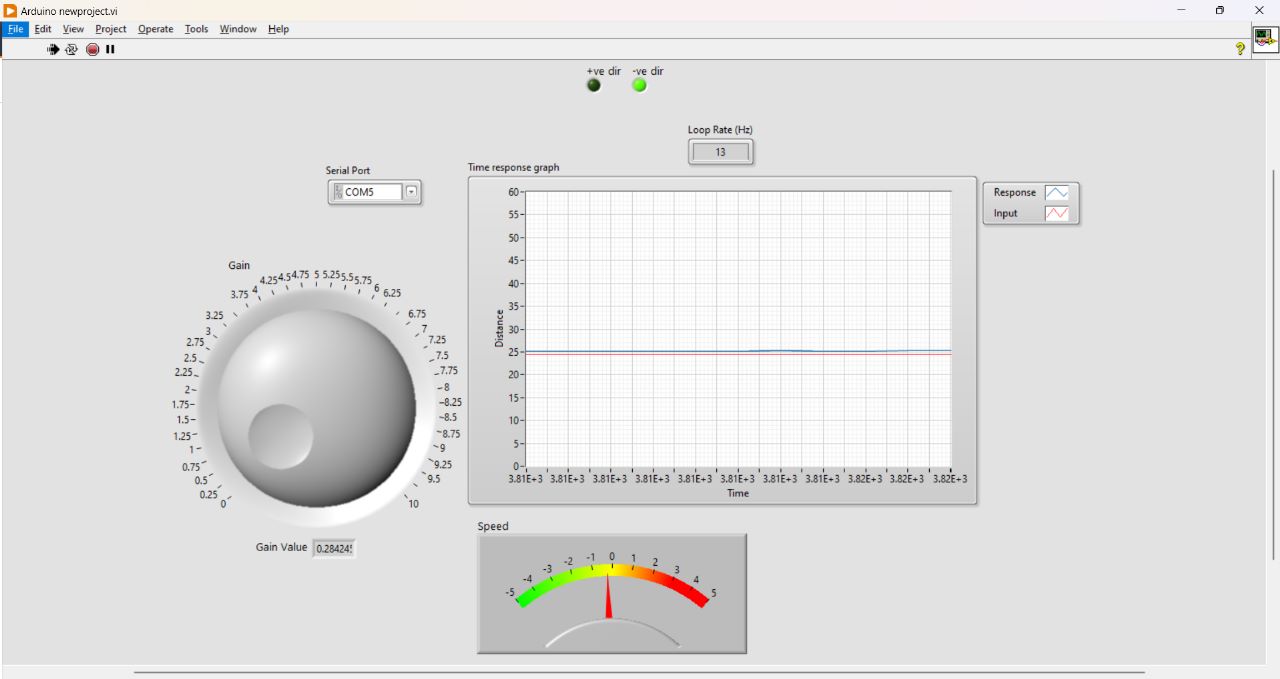
Task: Click the 25 value on Distance axis
Action: point(514,352)
